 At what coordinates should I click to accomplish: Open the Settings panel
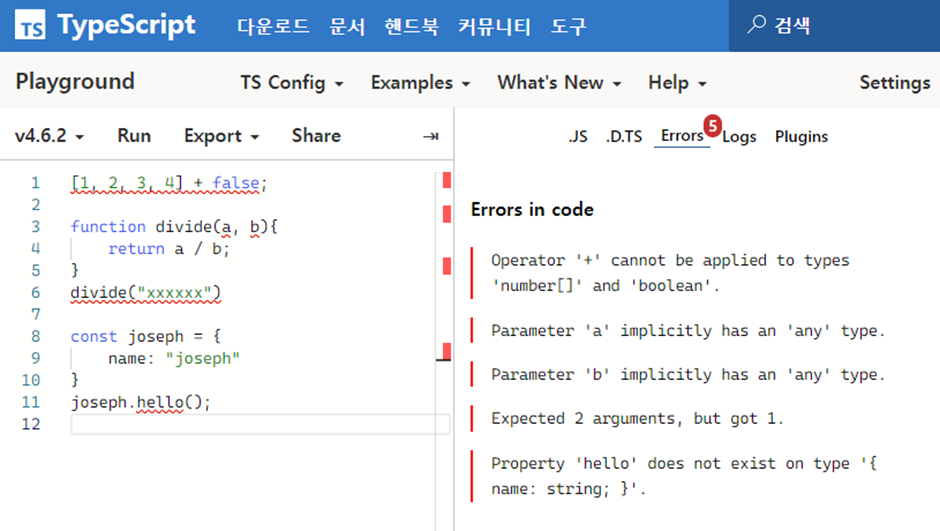pyautogui.click(x=894, y=83)
